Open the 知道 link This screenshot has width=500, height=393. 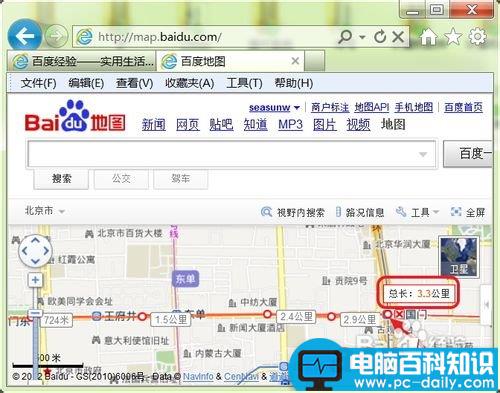pyautogui.click(x=255, y=125)
